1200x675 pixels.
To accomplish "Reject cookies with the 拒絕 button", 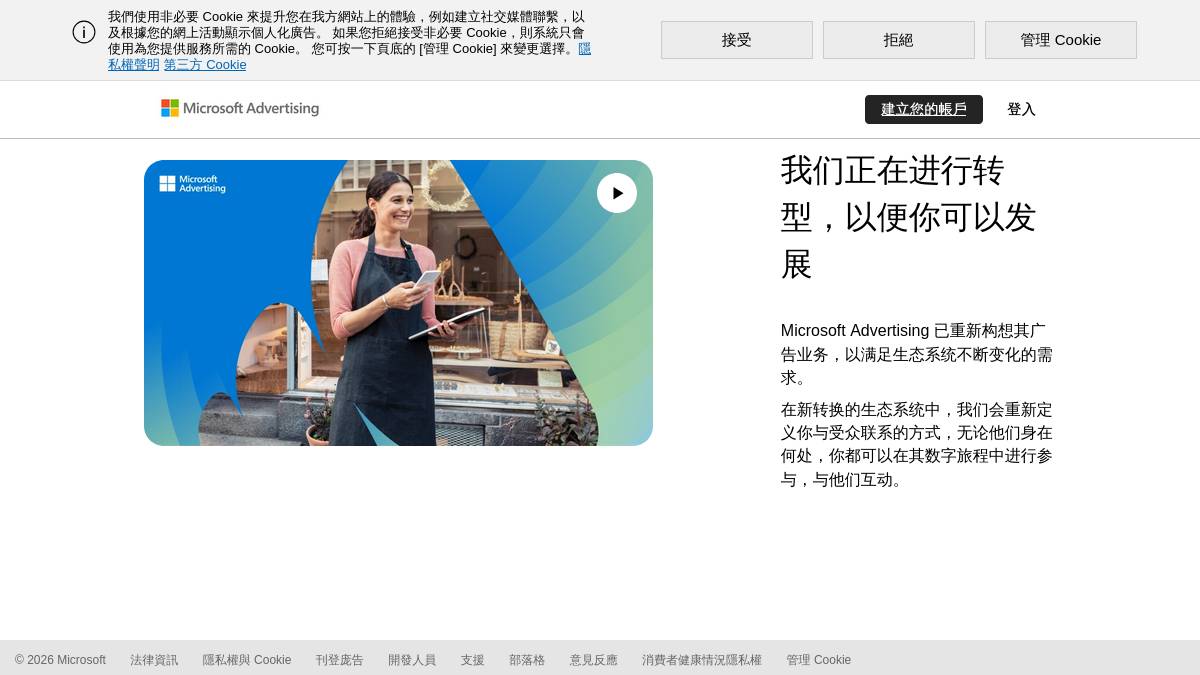I will click(x=899, y=40).
